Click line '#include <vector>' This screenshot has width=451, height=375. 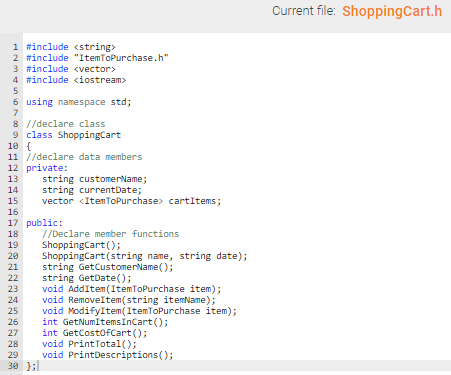pyautogui.click(x=71, y=69)
